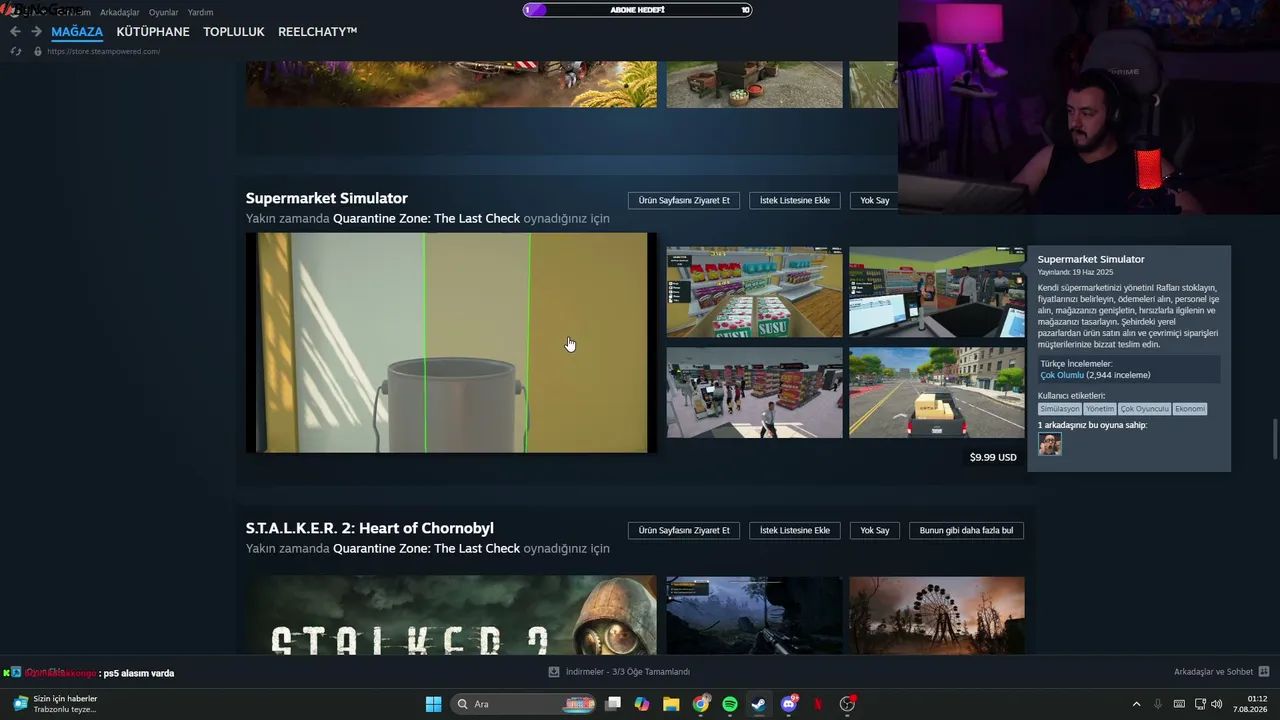Open the Windows Start menu

click(x=433, y=704)
